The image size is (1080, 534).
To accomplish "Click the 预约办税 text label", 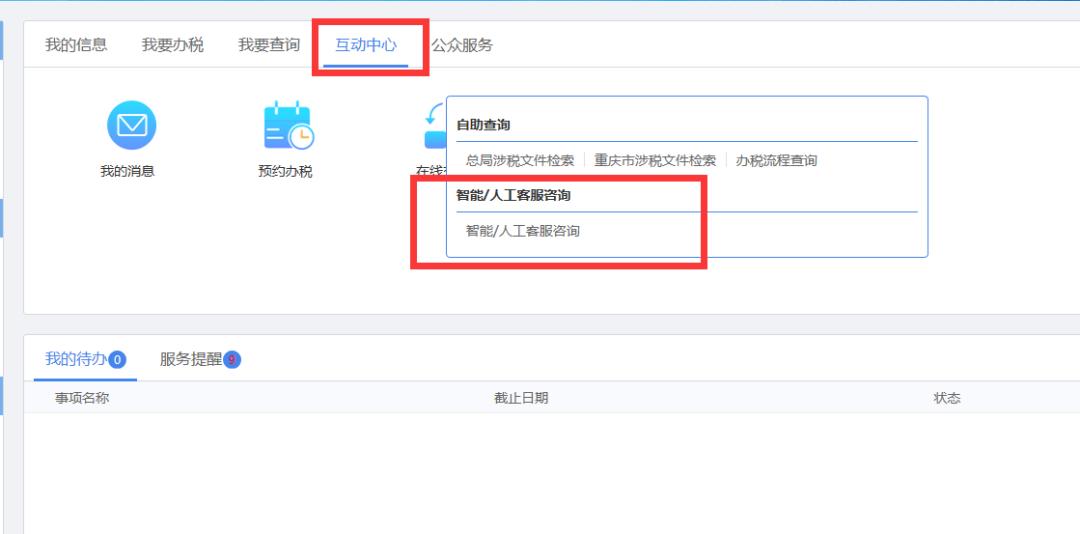I will [285, 172].
